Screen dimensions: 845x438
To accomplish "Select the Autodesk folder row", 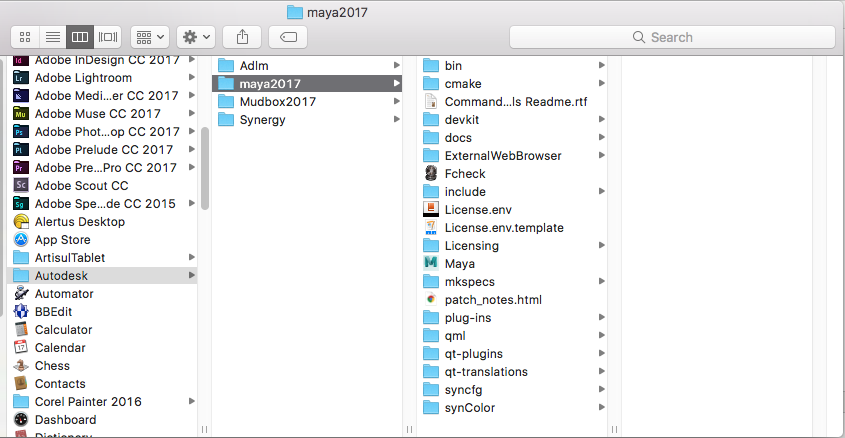I will pos(103,275).
